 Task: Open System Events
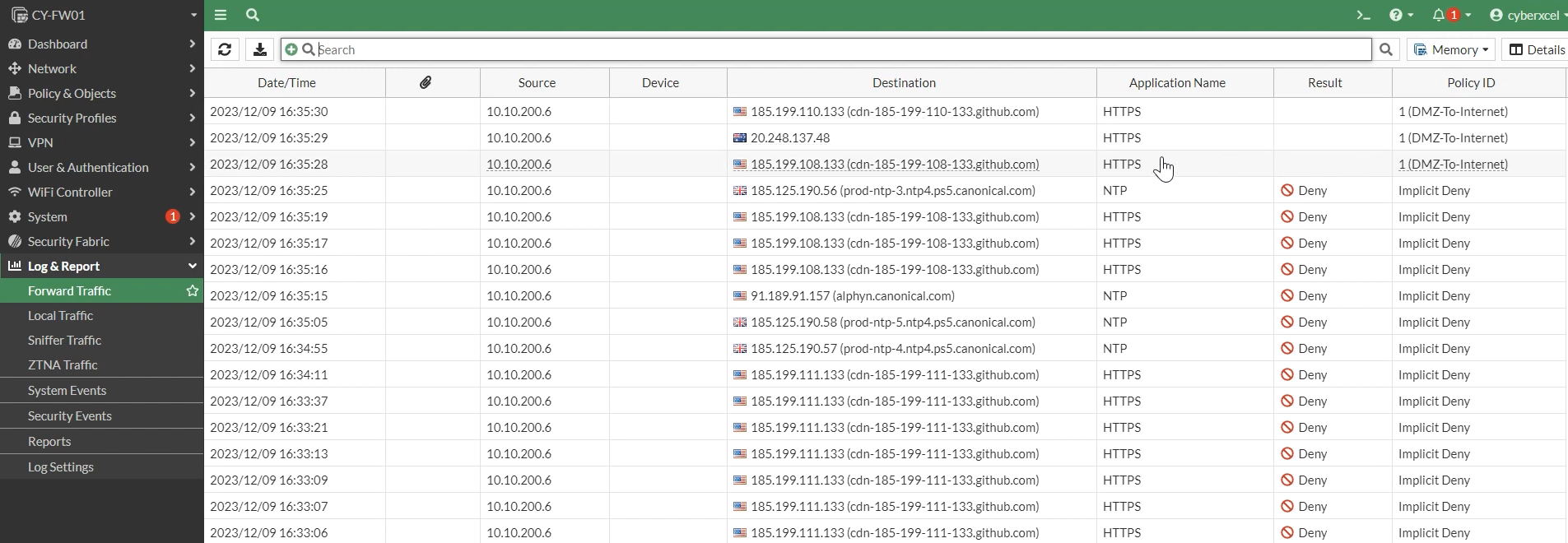102,390
